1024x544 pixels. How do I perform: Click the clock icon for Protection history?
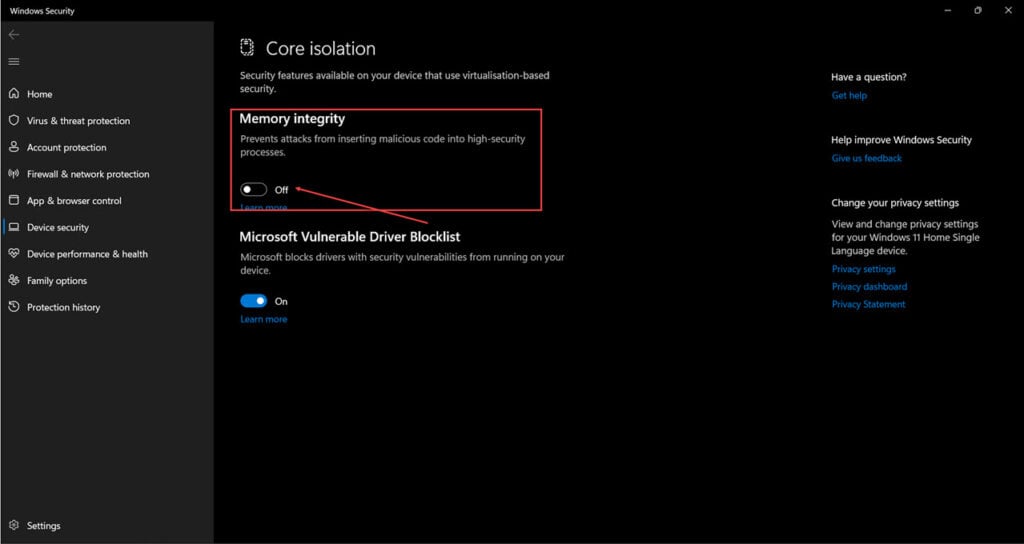click(x=14, y=307)
